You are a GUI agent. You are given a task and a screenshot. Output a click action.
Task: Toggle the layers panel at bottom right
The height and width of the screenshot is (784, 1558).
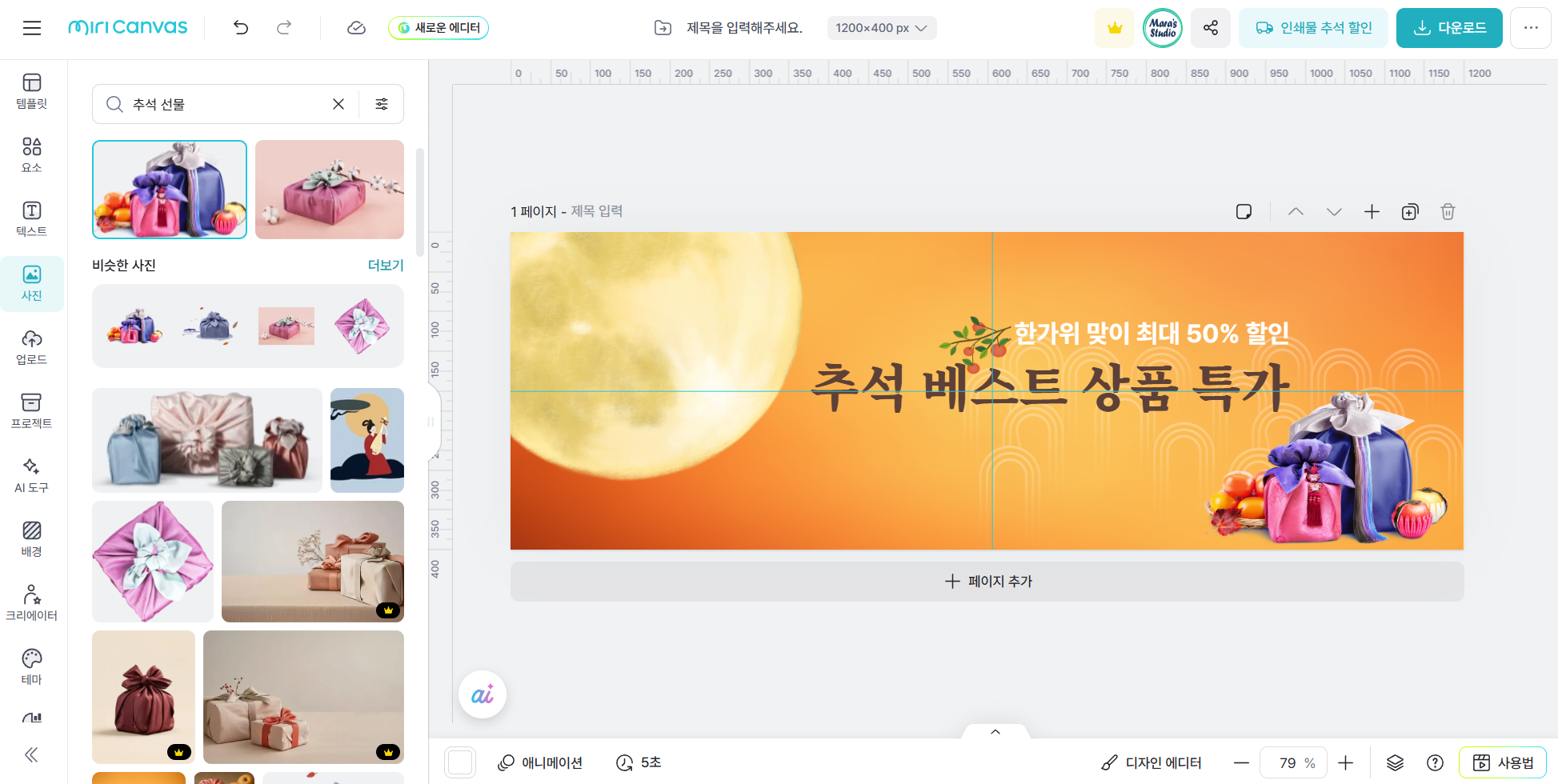point(1396,762)
